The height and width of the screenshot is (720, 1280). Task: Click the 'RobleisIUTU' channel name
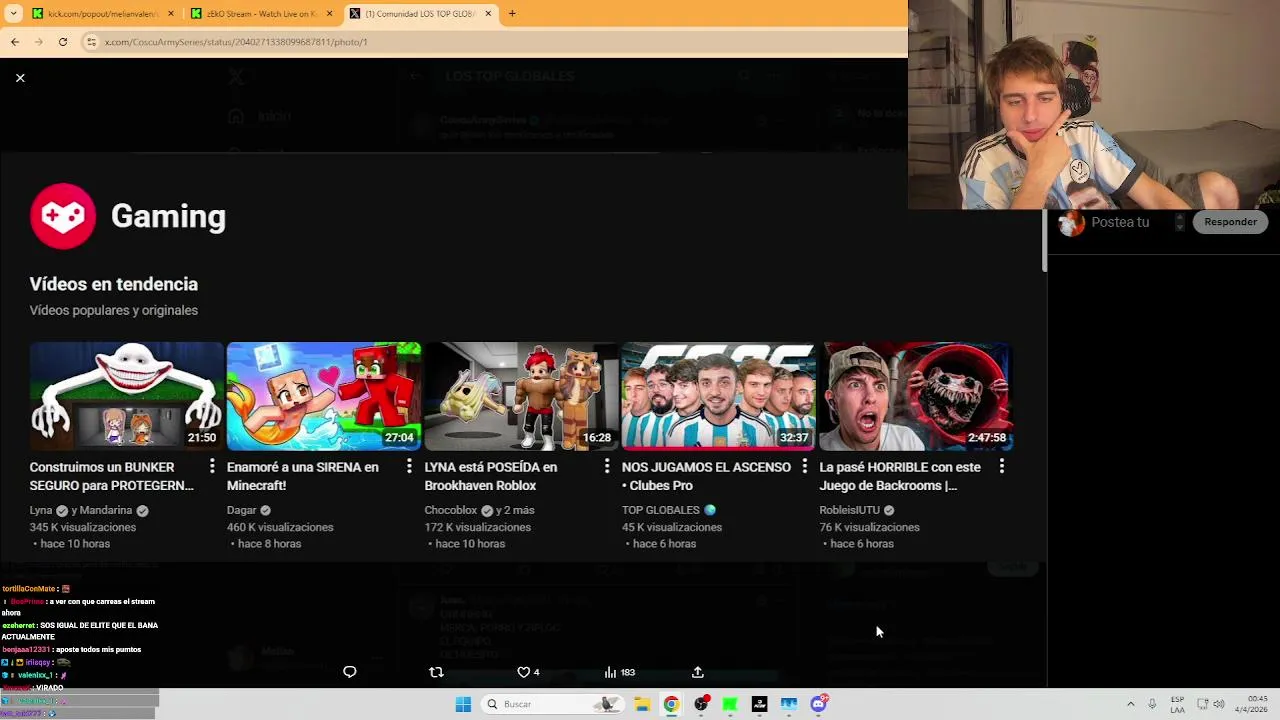[849, 510]
